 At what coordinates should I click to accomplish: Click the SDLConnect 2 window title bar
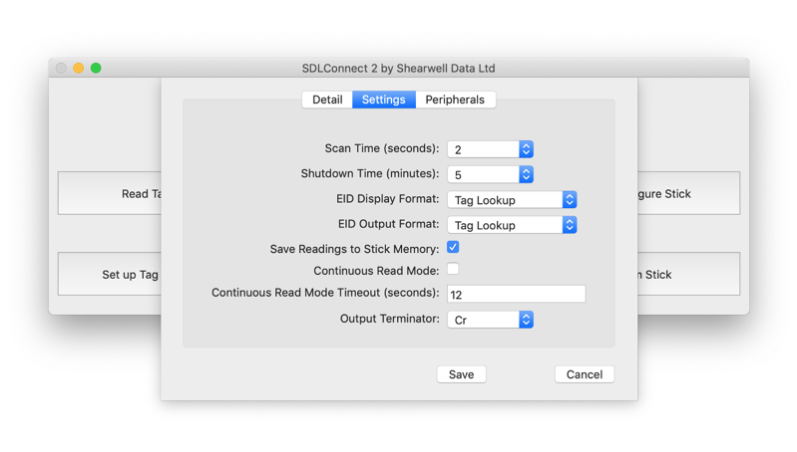click(398, 68)
